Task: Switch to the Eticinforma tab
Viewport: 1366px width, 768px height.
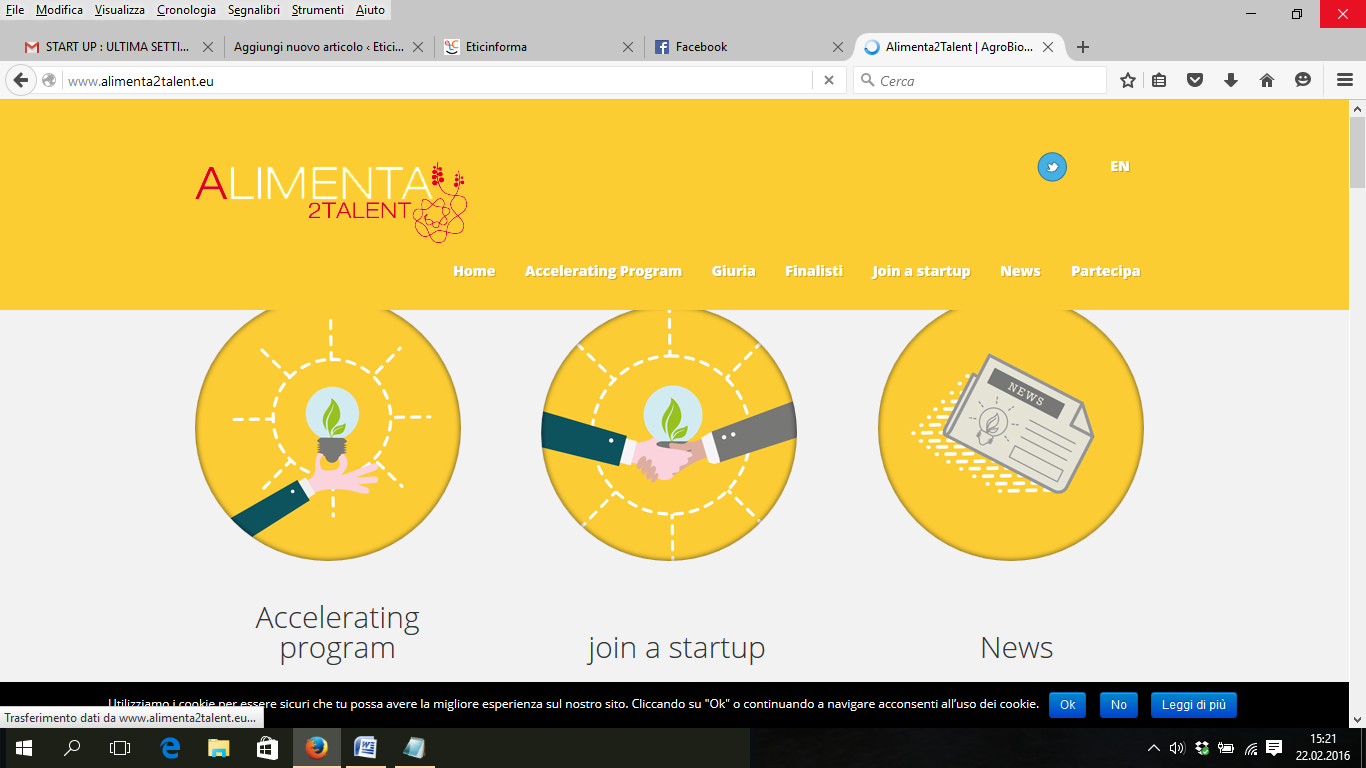Action: 539,47
